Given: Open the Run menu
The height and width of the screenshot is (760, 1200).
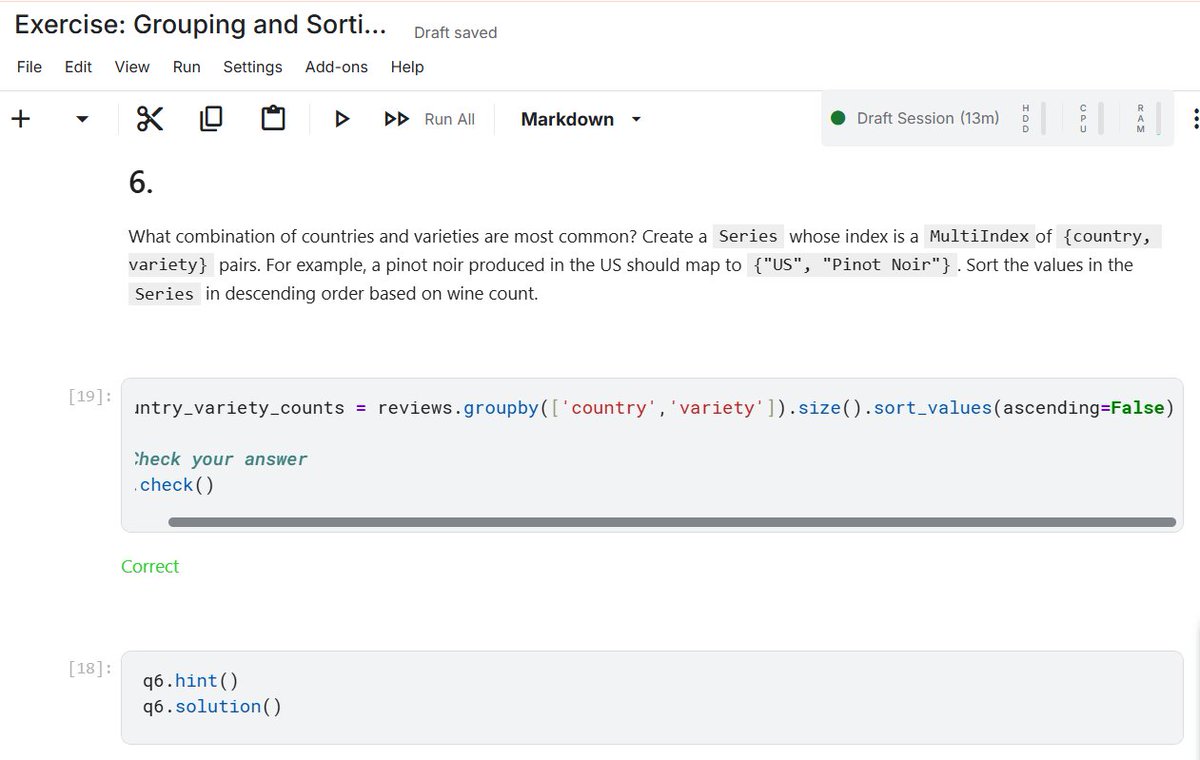Looking at the screenshot, I should (186, 67).
